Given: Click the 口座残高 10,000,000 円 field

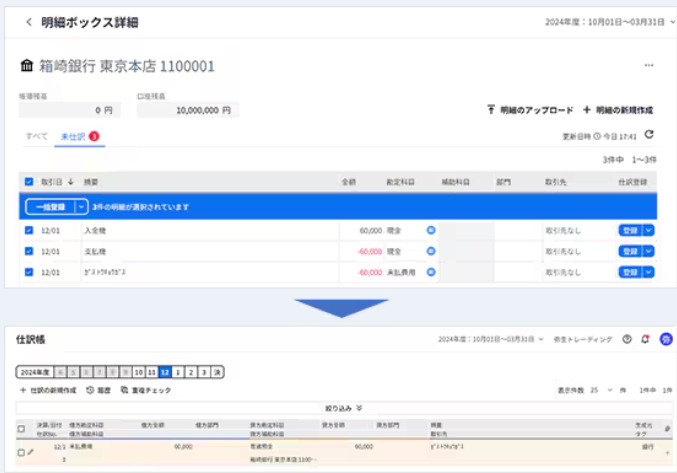Looking at the screenshot, I should coord(188,110).
